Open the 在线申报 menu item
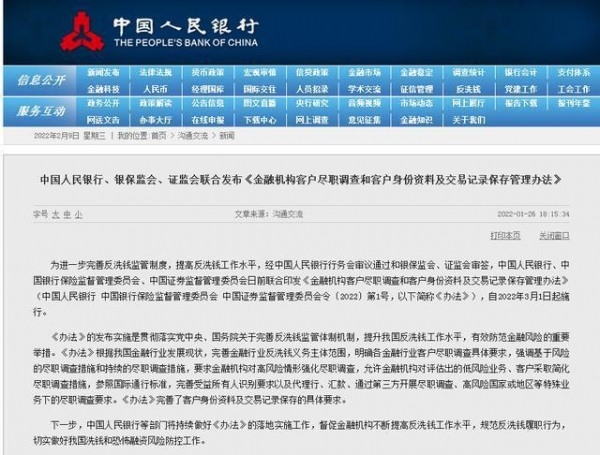This screenshot has height=455, width=600. click(x=208, y=120)
